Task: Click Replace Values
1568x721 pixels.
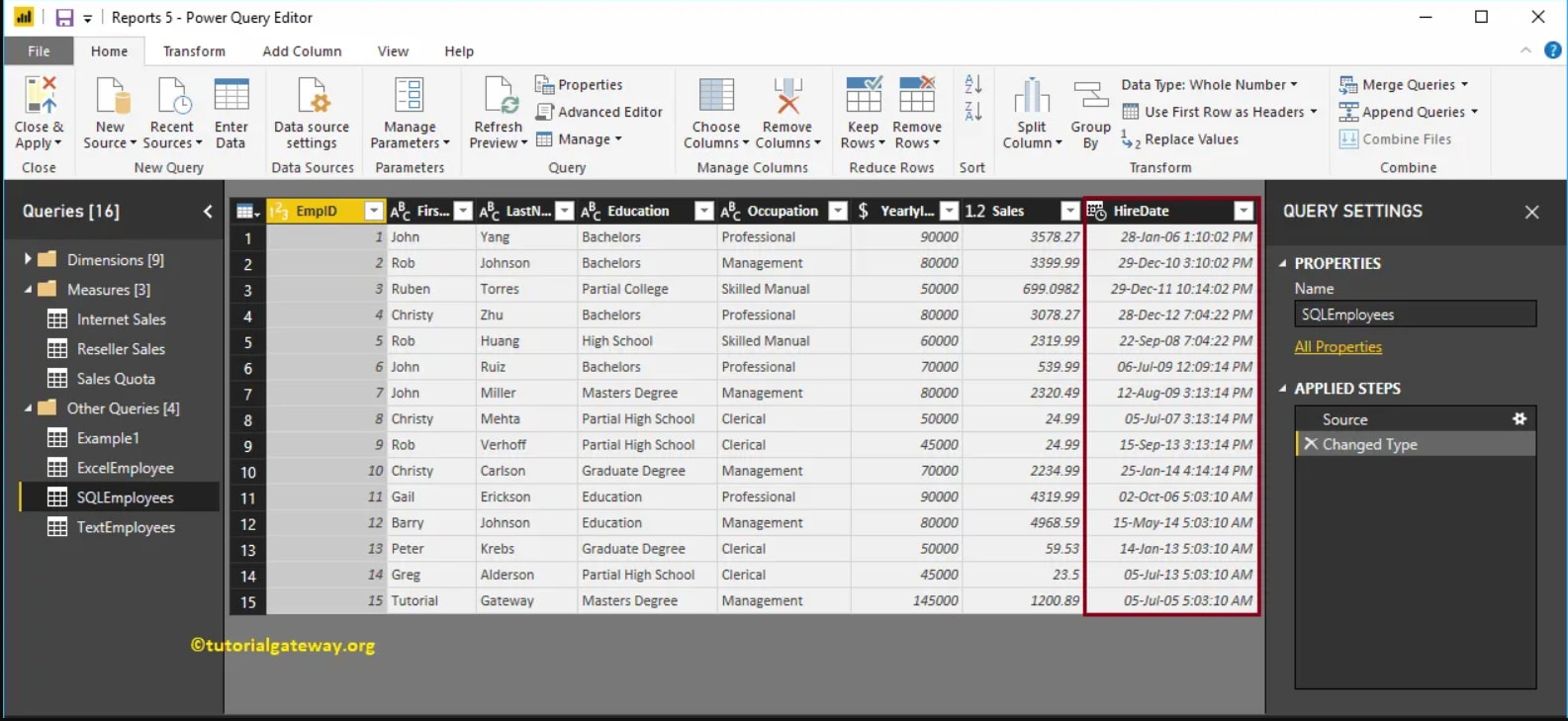Action: click(1180, 139)
